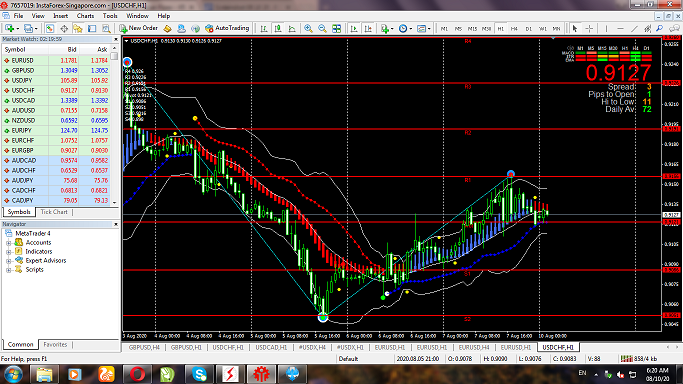Toggle Chart Shift icon

pyautogui.click(x=368, y=28)
